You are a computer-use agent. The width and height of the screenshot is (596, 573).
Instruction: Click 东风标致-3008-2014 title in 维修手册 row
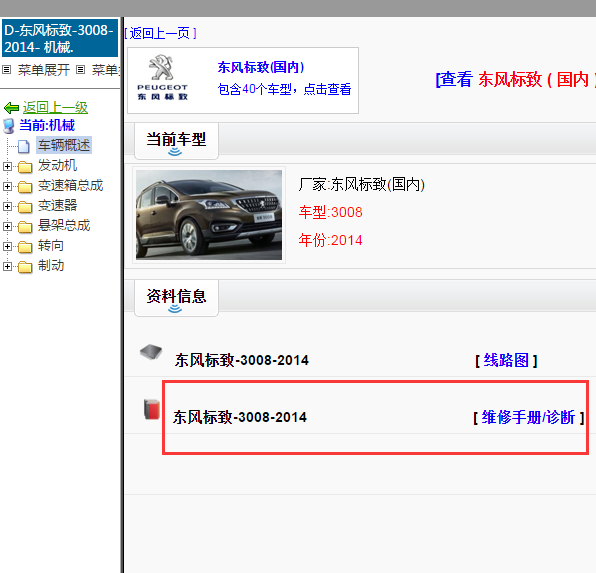240,417
